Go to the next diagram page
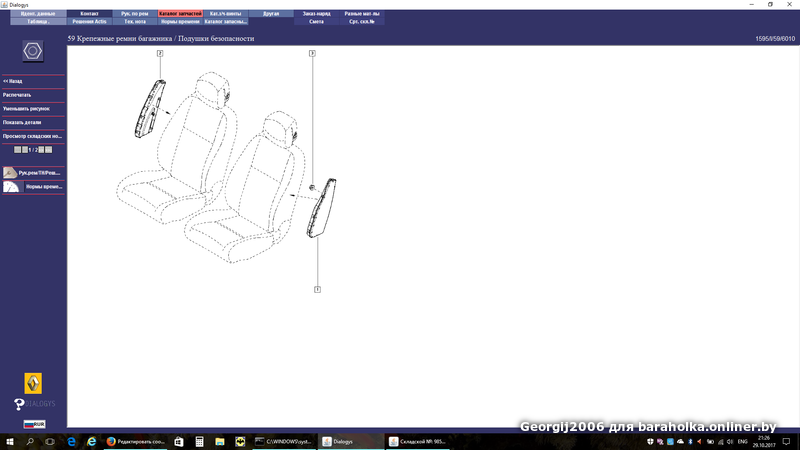The image size is (800, 450). (x=41, y=149)
